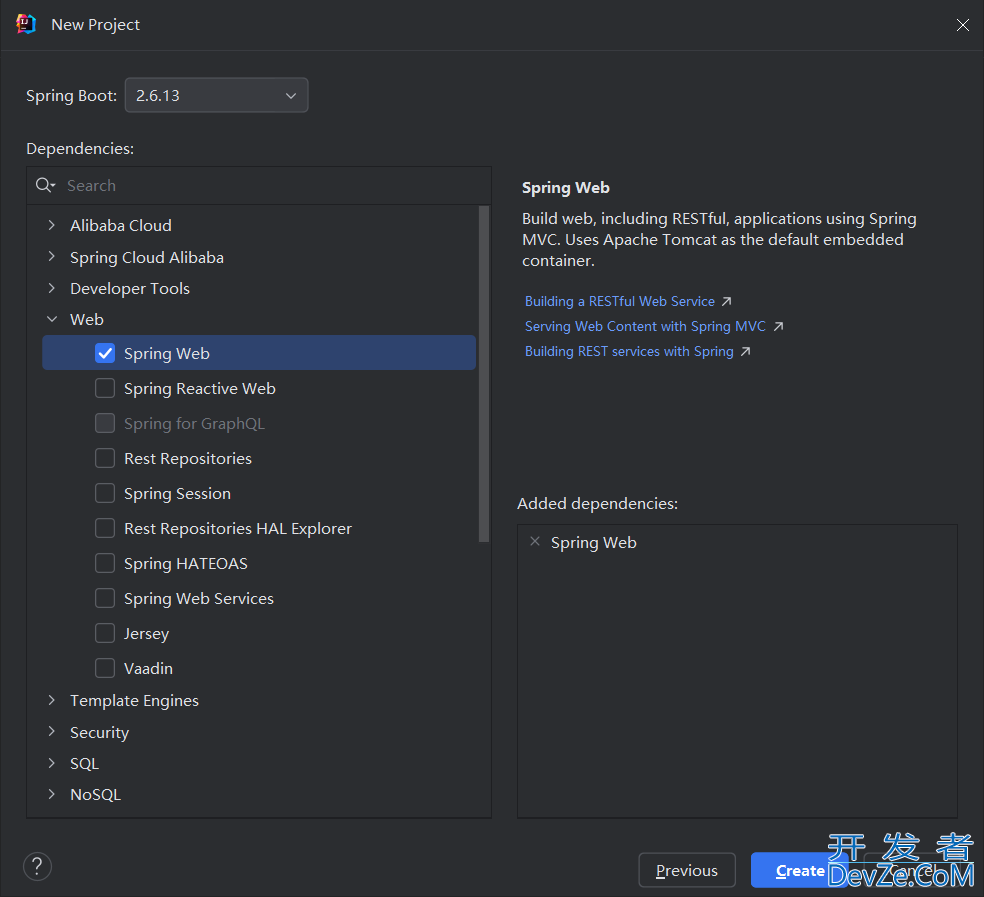The width and height of the screenshot is (984, 897).
Task: Click the Spring Reactive Web label
Action: 200,389
